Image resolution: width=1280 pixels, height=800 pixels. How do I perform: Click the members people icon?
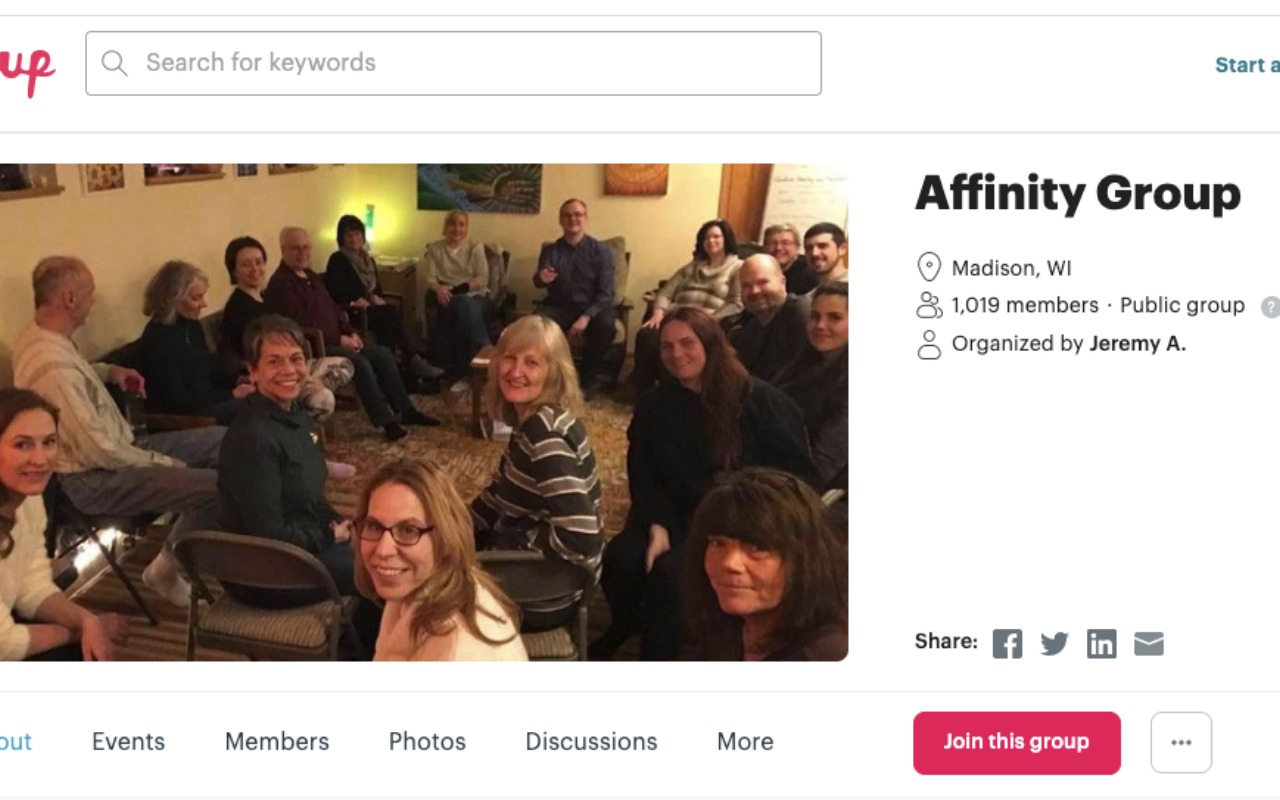click(929, 305)
